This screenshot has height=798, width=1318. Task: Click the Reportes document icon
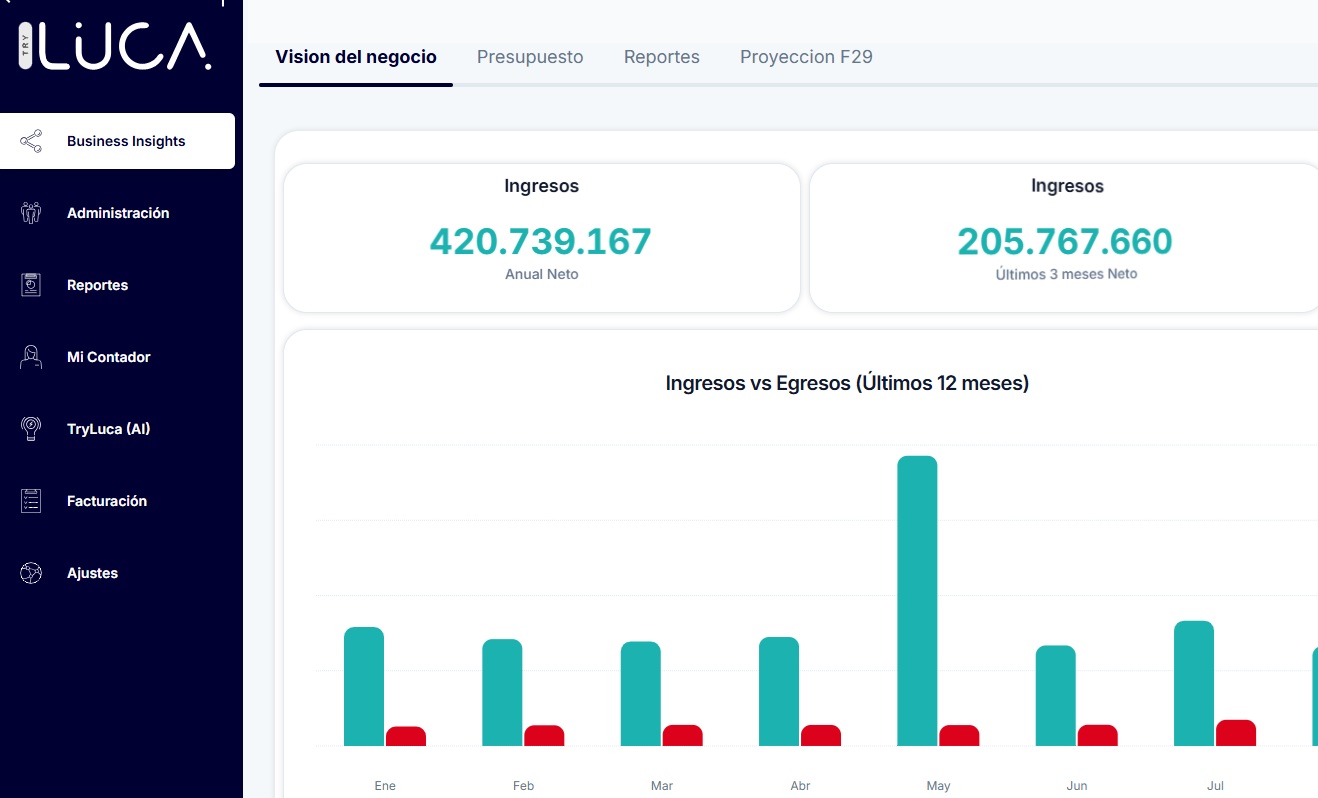[31, 285]
